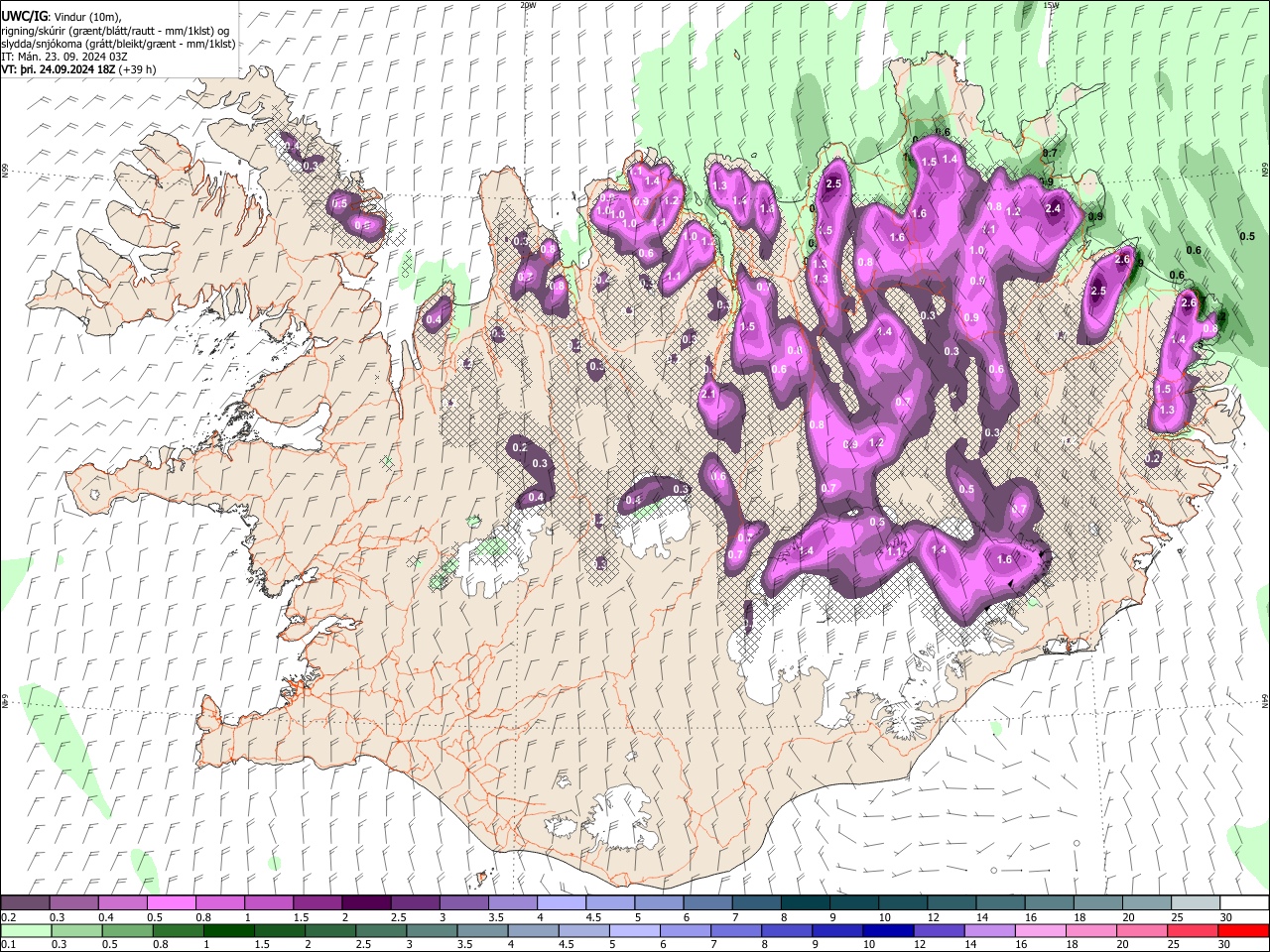Click the '2.1' snowfall value on the map
The width and height of the screenshot is (1270, 952).
(x=708, y=394)
